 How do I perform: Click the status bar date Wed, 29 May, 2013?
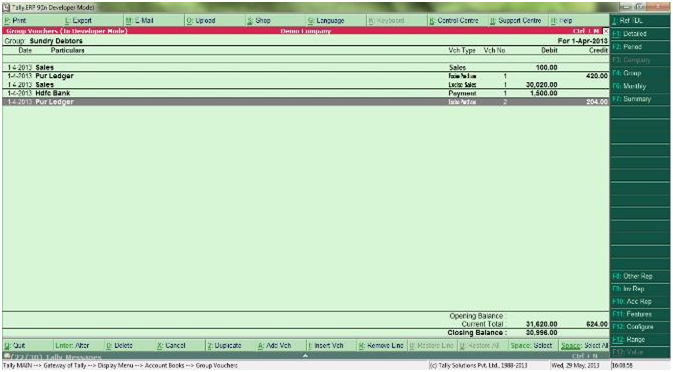575,366
